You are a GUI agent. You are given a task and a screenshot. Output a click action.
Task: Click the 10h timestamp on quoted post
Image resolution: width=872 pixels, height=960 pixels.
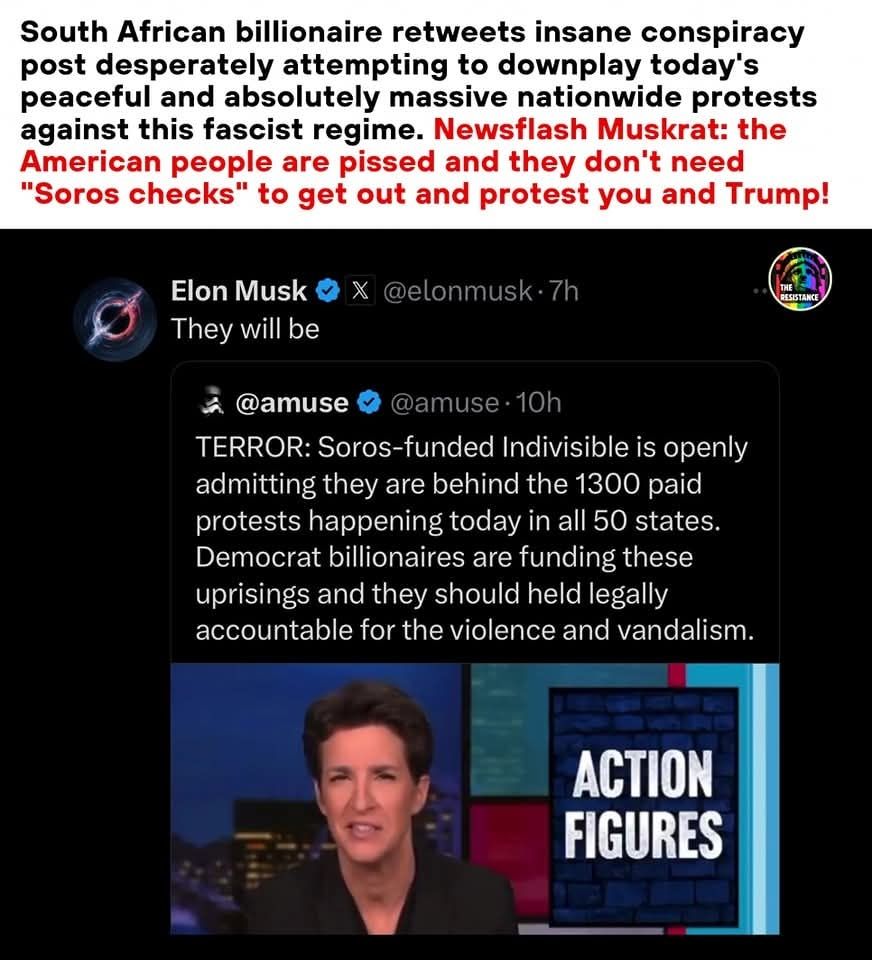click(538, 403)
